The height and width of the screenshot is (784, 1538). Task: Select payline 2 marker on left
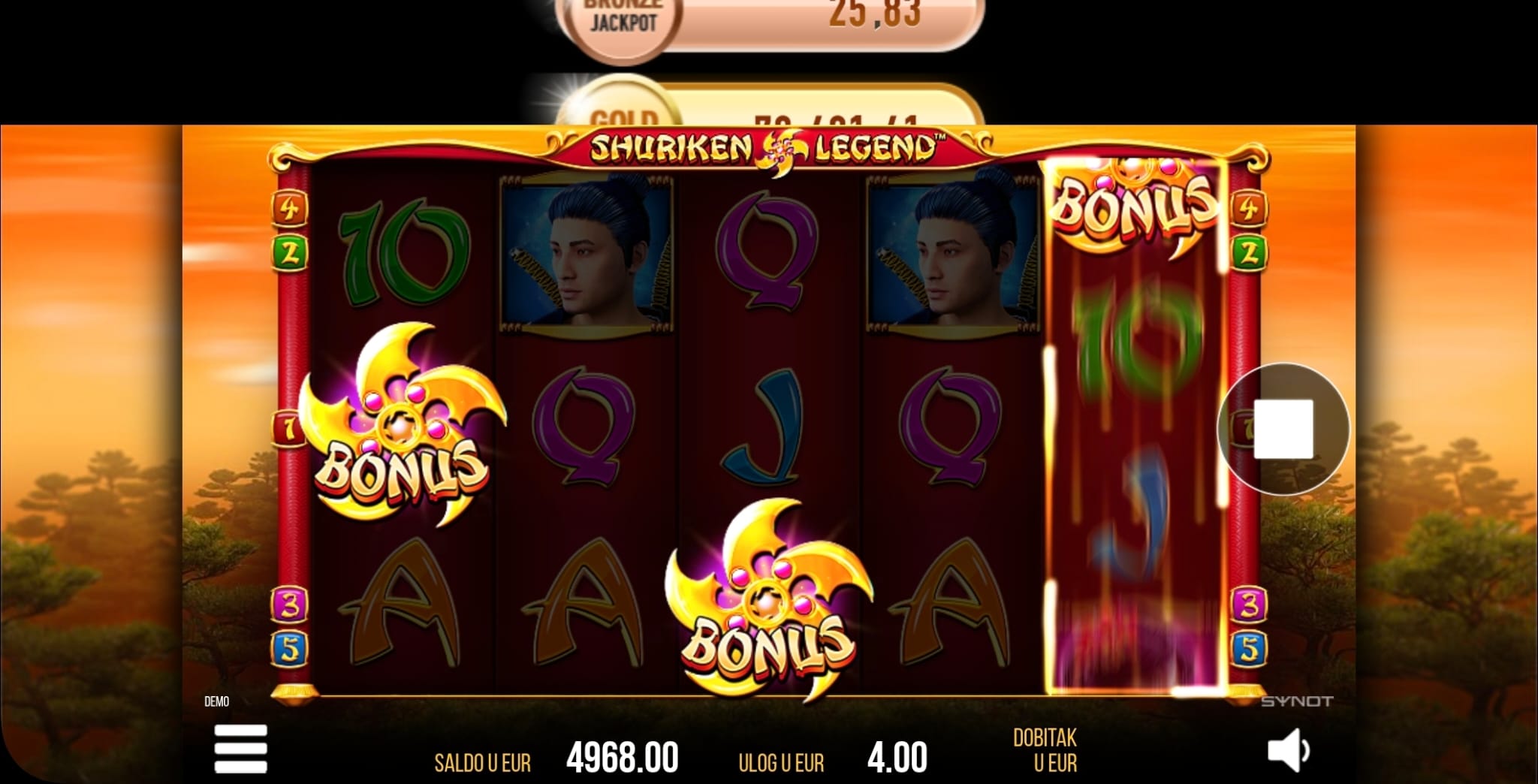pos(290,253)
